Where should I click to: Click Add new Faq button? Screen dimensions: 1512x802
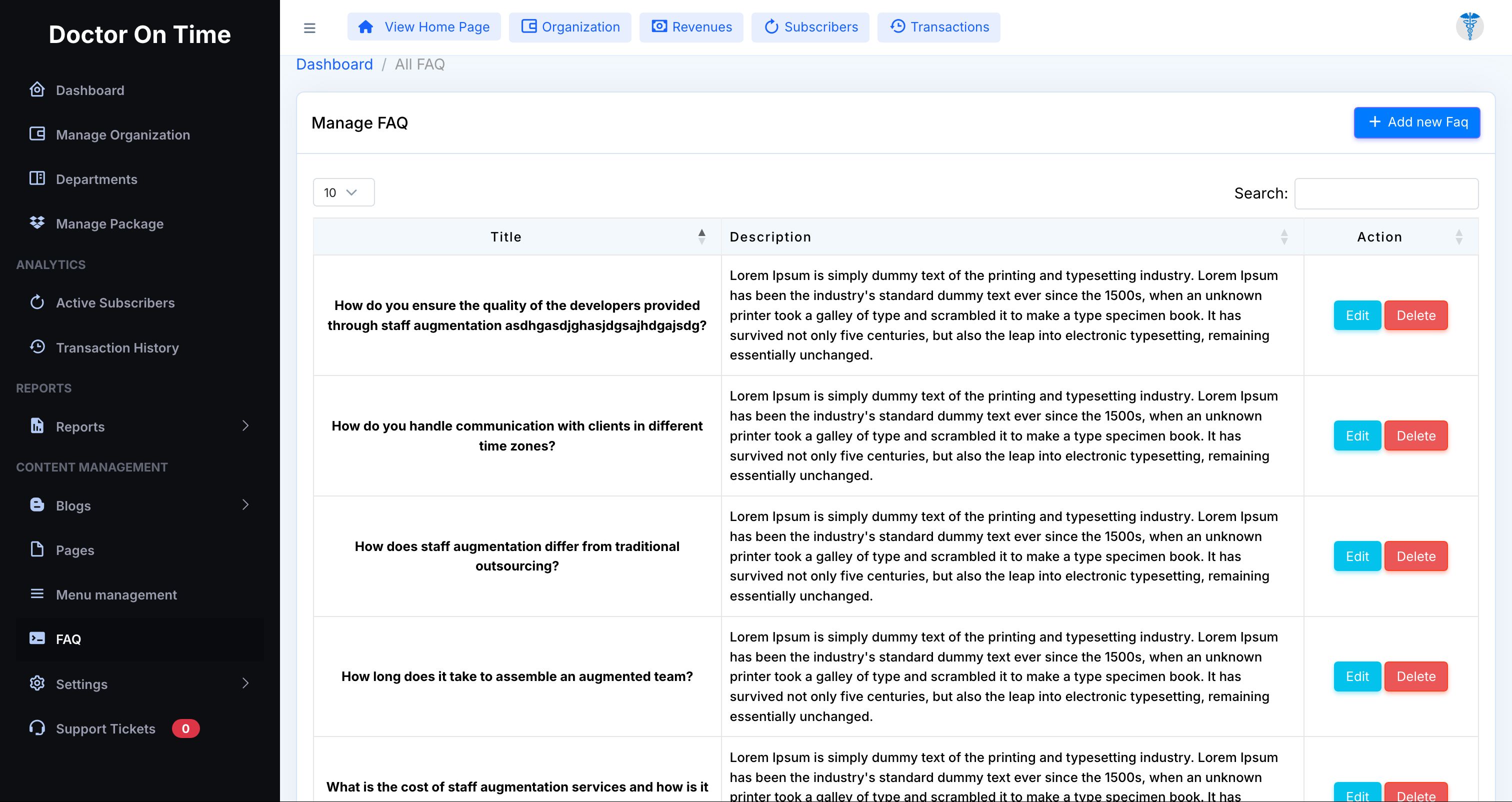coord(1416,122)
